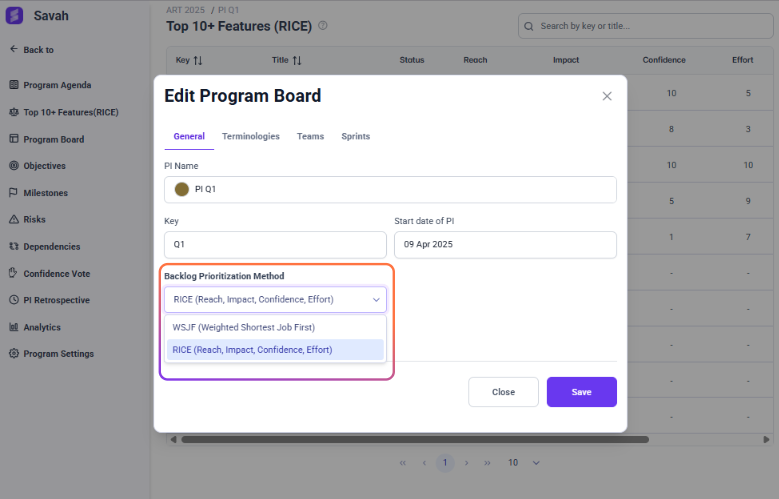Switch to the Terminologies tab
The image size is (779, 499).
(x=251, y=136)
